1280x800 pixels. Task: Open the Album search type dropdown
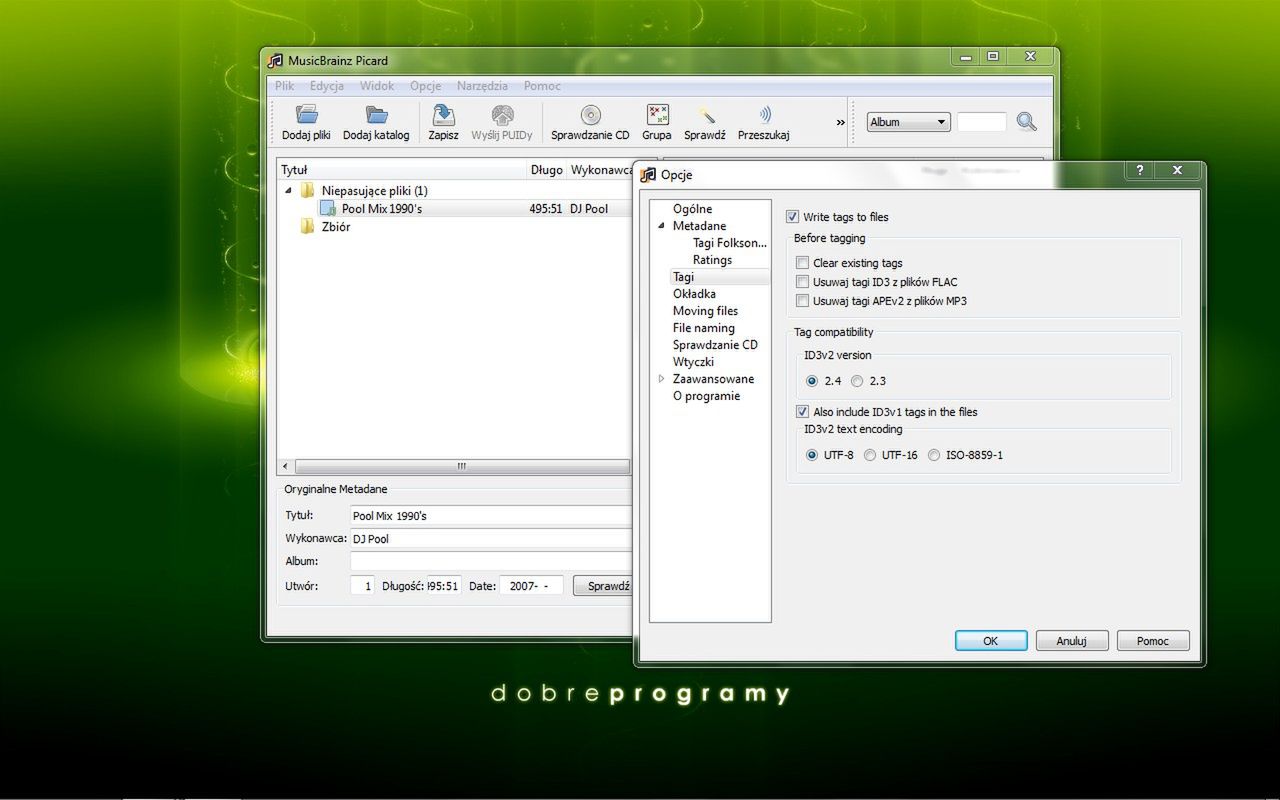click(x=908, y=122)
